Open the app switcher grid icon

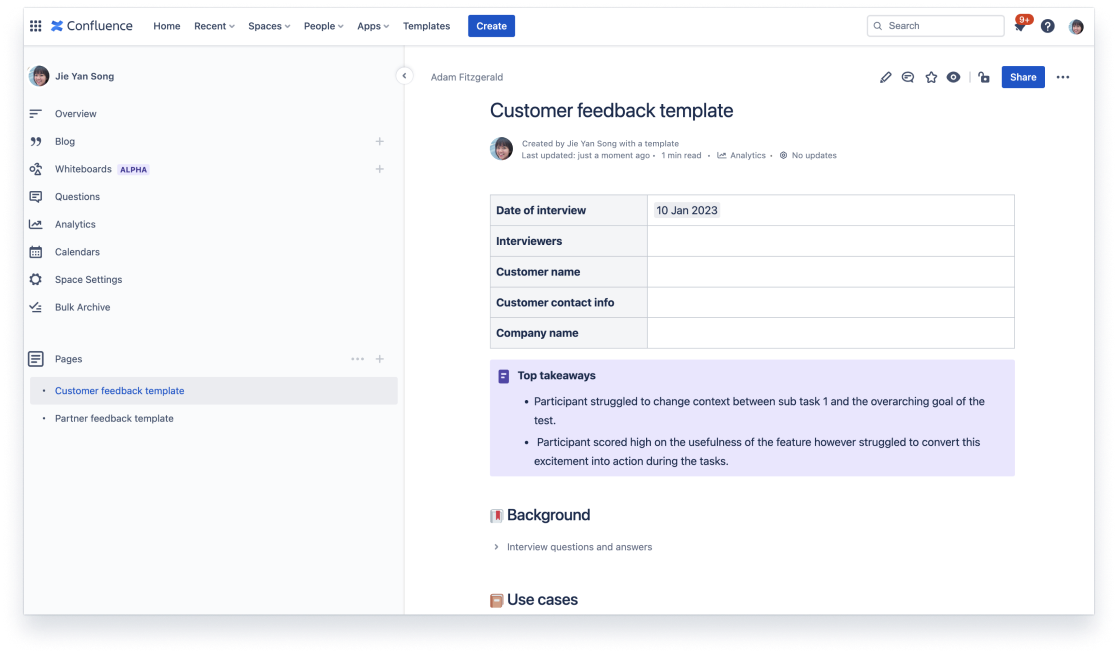pyautogui.click(x=36, y=26)
